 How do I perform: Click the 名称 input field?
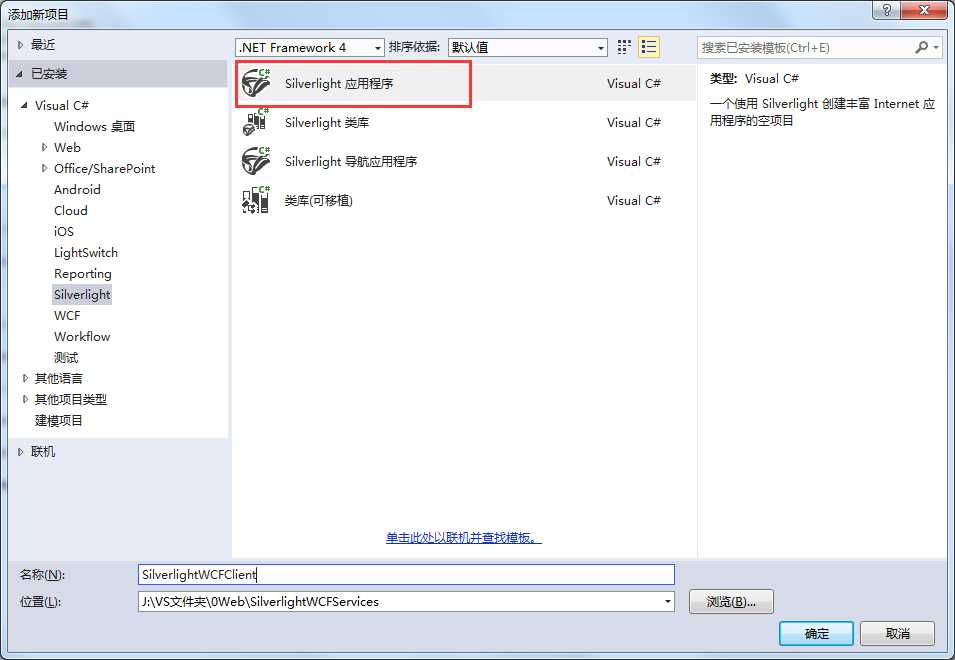click(406, 574)
